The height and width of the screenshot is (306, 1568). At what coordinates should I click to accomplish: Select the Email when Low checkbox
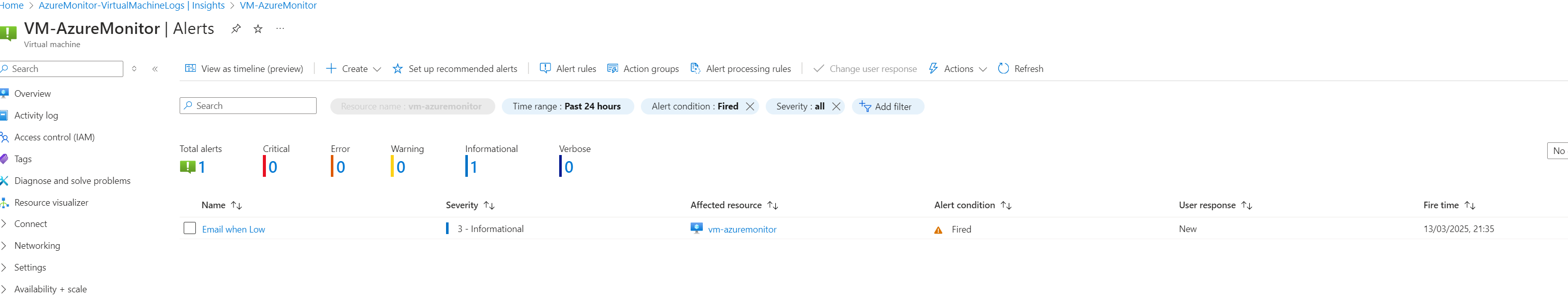[190, 228]
